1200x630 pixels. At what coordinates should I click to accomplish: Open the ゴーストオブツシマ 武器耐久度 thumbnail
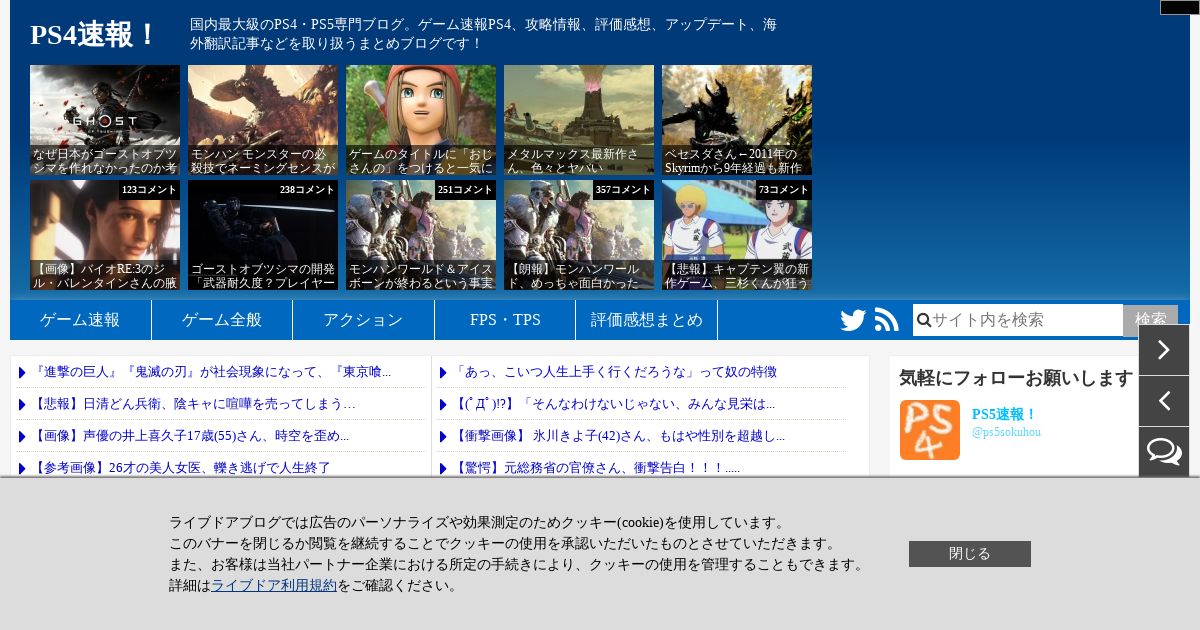coord(263,235)
